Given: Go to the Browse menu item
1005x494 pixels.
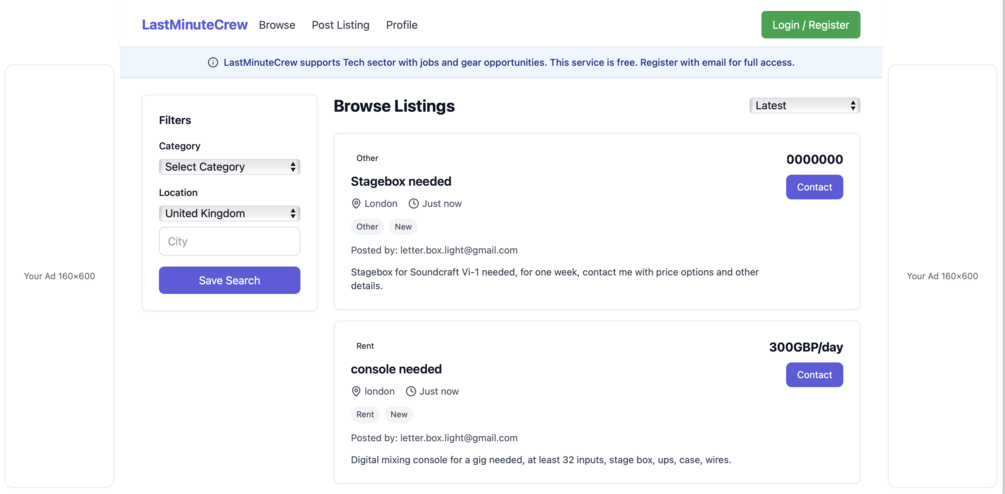Looking at the screenshot, I should (x=277, y=25).
